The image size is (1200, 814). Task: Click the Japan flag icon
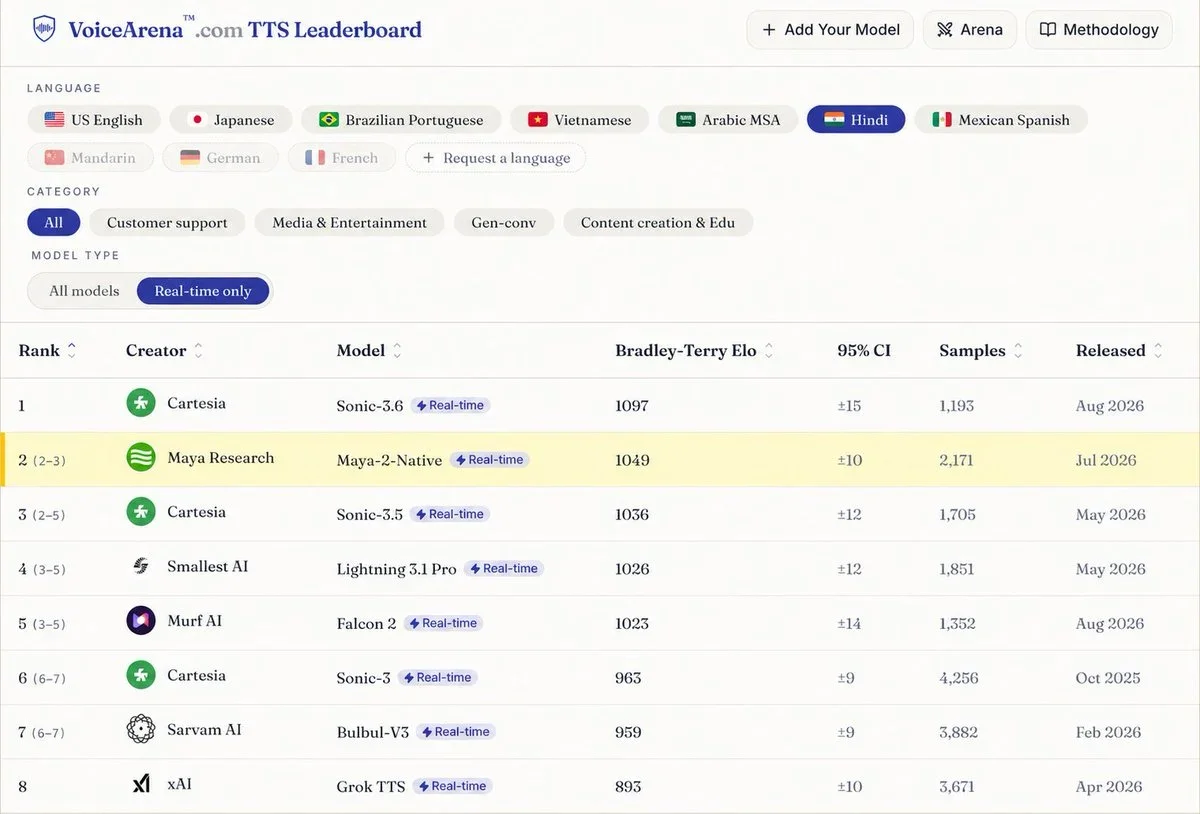coord(197,120)
